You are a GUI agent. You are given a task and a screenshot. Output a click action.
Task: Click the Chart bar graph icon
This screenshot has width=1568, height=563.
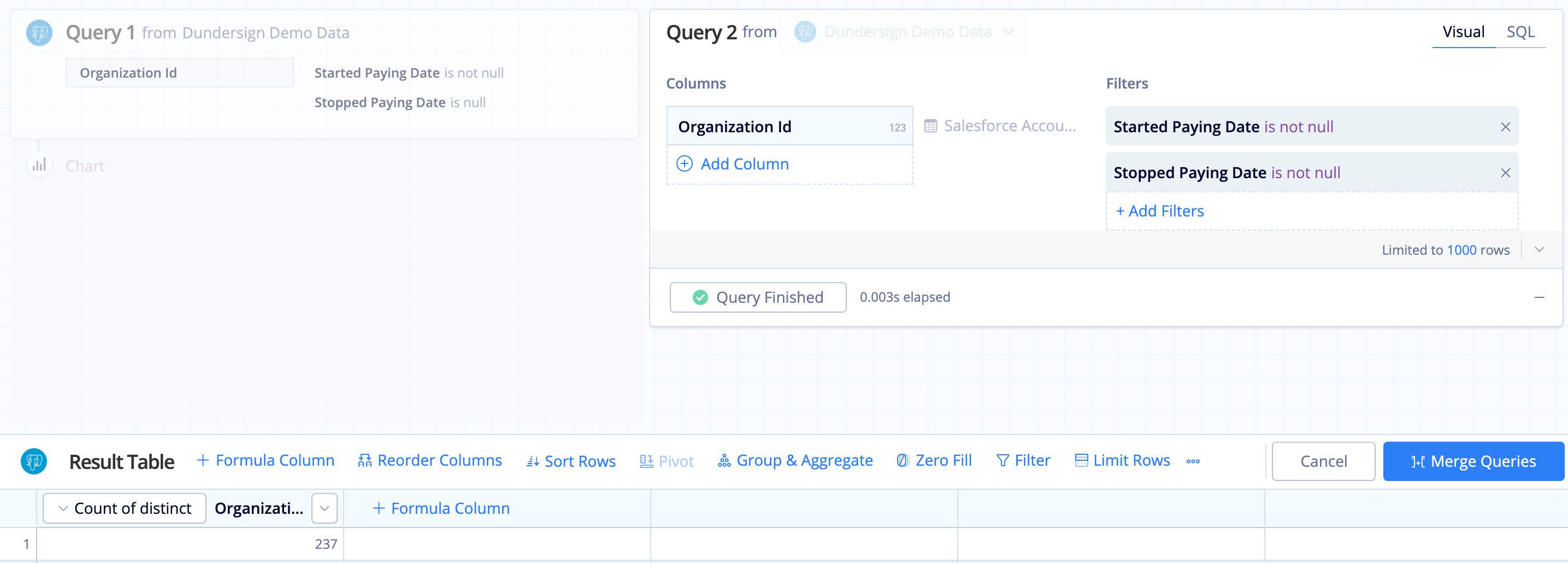[39, 165]
